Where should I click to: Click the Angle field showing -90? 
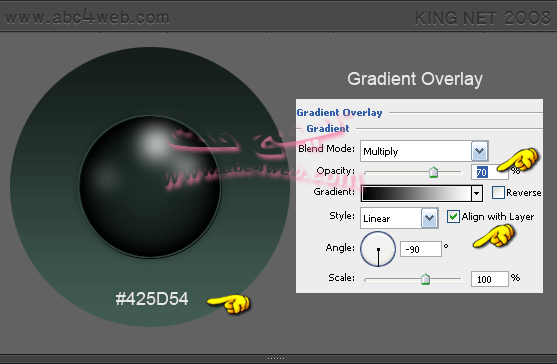point(421,249)
